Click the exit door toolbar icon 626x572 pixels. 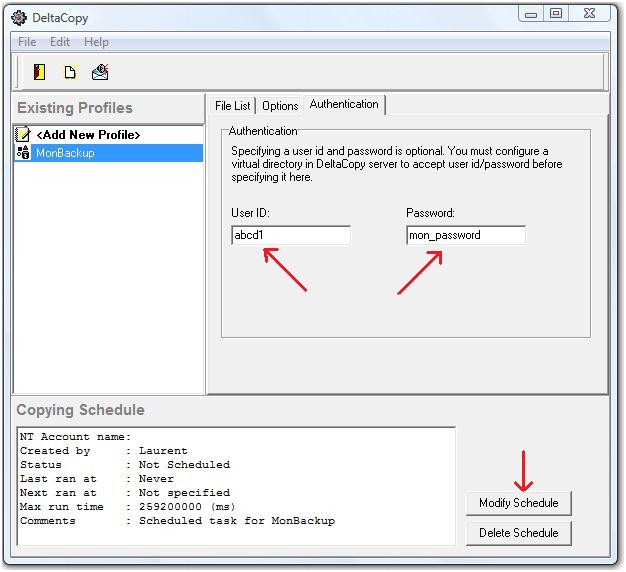pyautogui.click(x=39, y=72)
